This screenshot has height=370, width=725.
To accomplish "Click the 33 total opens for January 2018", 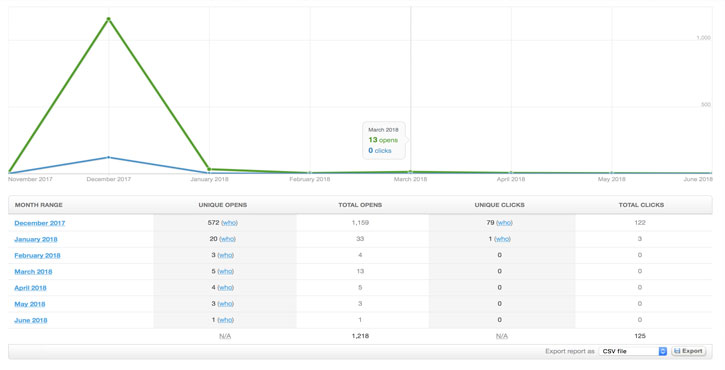I will 360,239.
